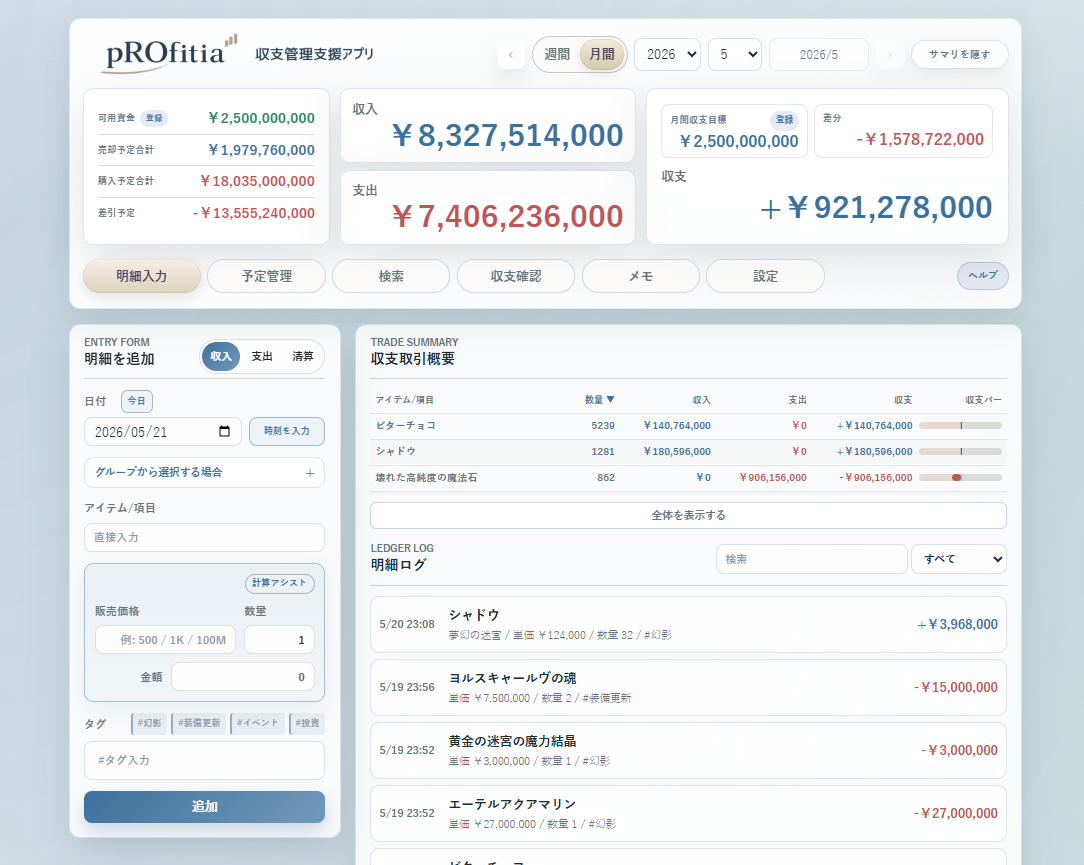Click the 支出 total ¥7,406,236,000
Image resolution: width=1084 pixels, height=865 pixels.
pos(507,216)
